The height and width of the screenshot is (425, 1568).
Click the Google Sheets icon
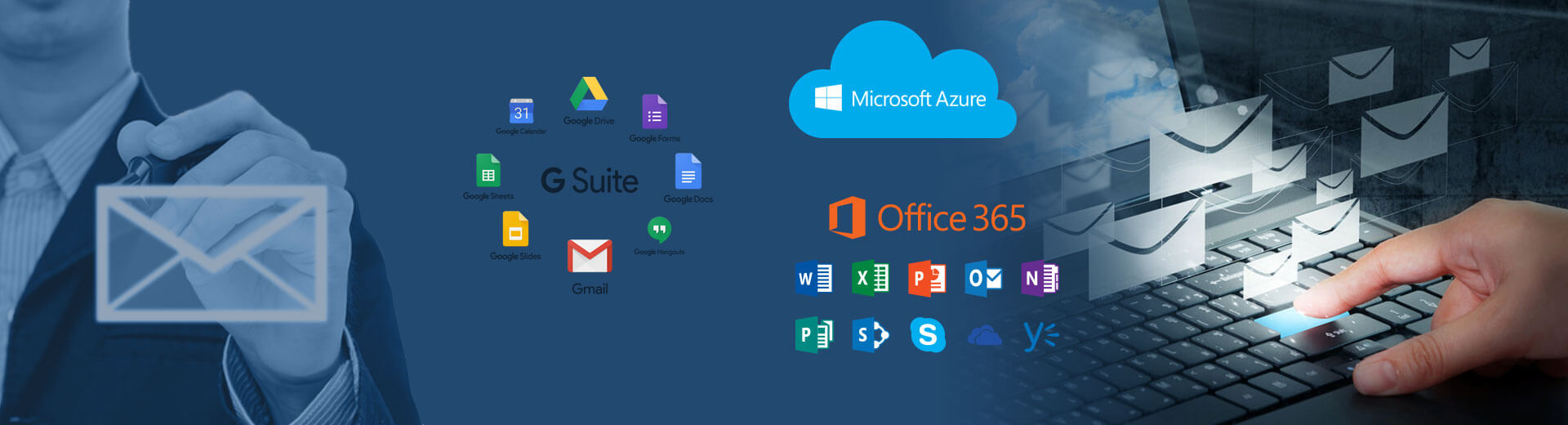tap(488, 171)
